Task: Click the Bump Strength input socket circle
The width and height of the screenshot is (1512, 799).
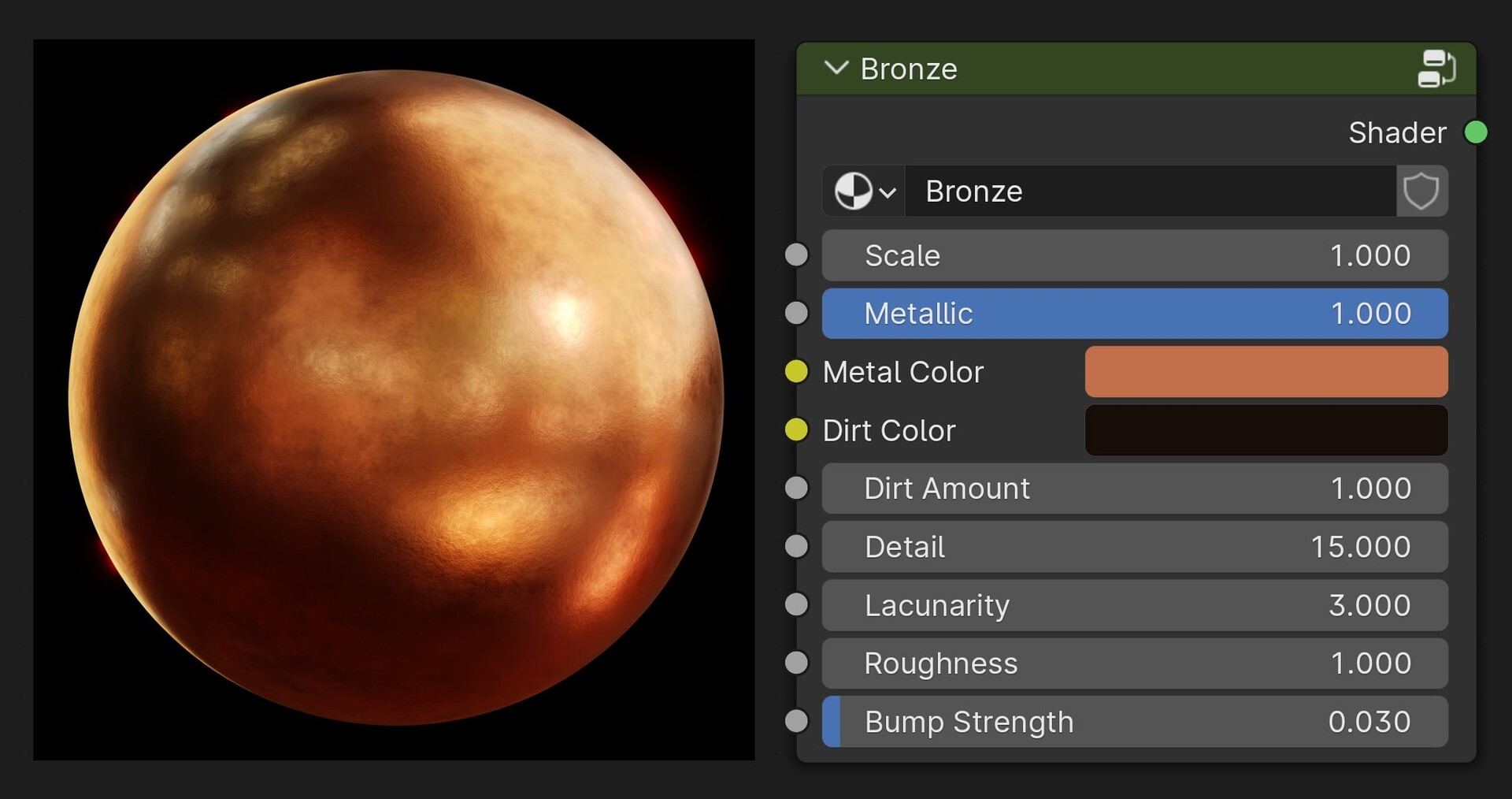Action: tap(796, 720)
